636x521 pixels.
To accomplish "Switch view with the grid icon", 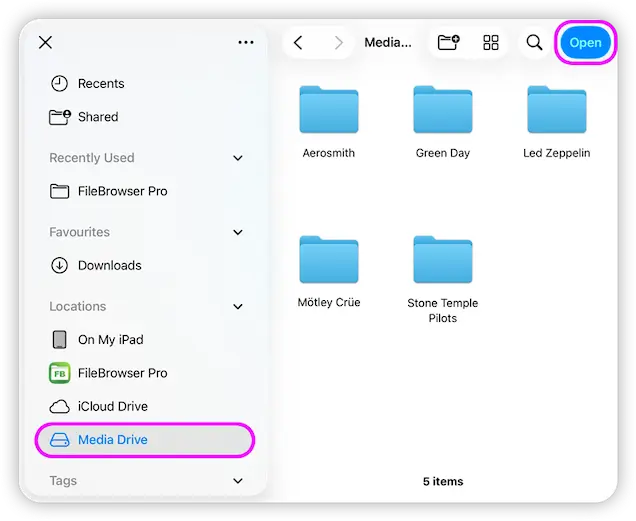I will pyautogui.click(x=491, y=43).
